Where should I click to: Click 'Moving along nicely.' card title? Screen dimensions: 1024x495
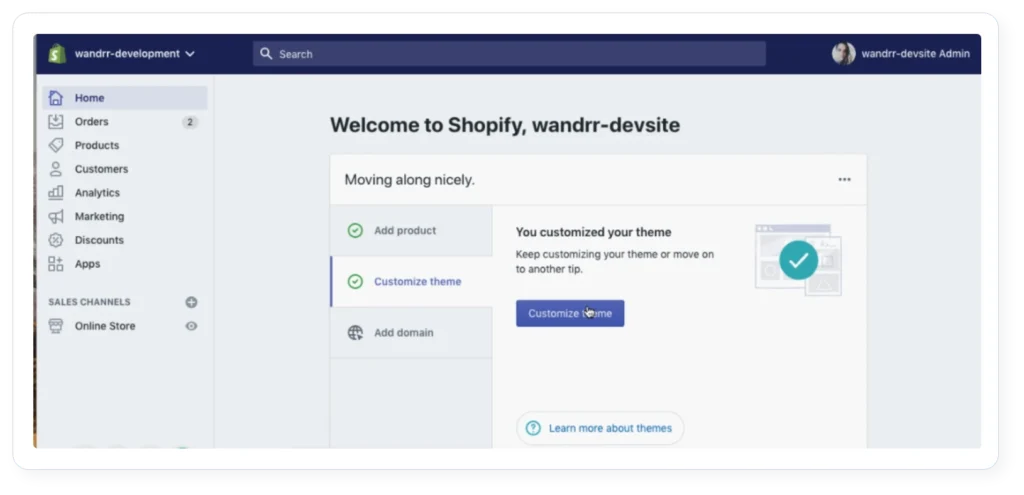(409, 180)
